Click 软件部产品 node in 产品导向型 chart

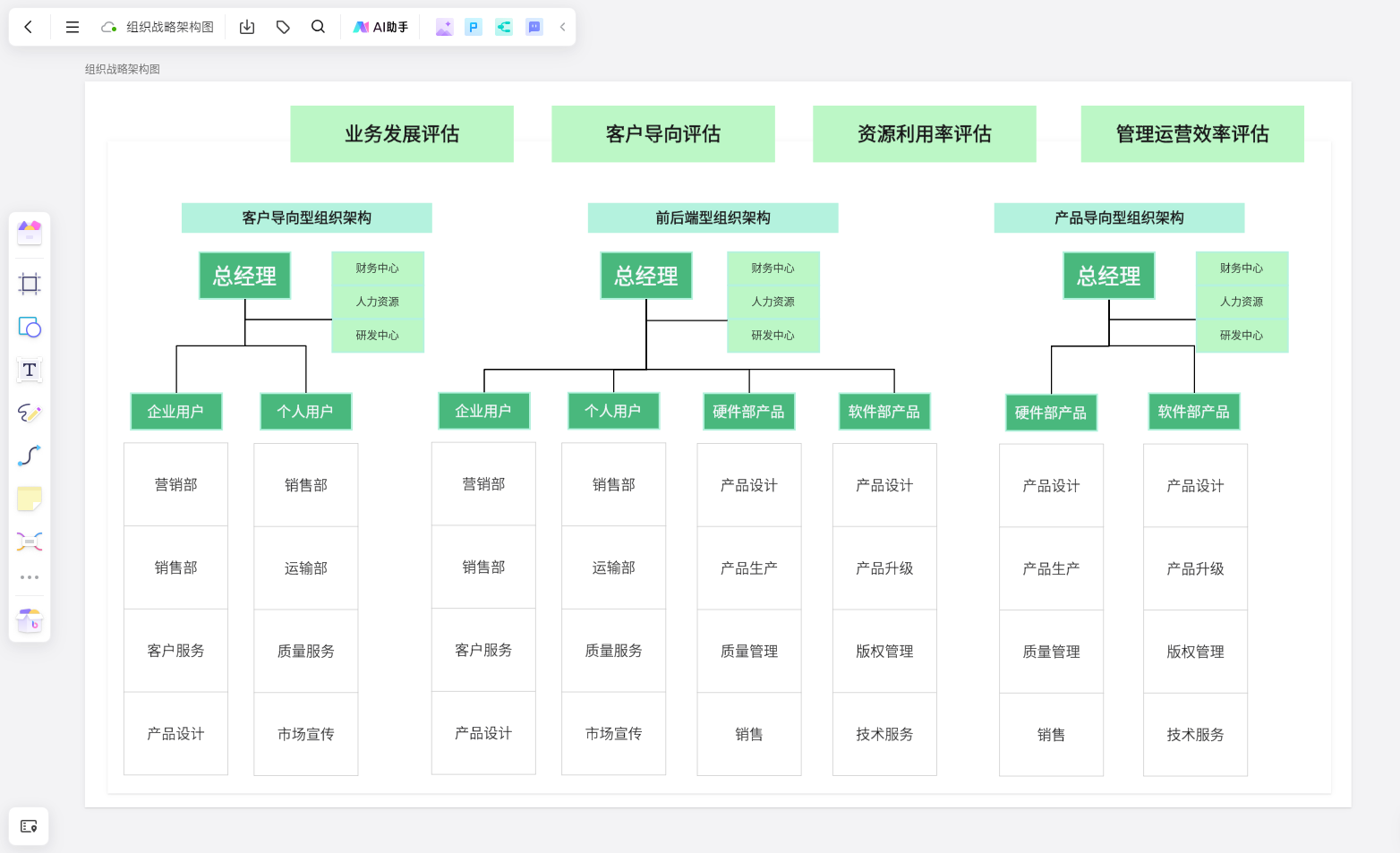pyautogui.click(x=1194, y=412)
